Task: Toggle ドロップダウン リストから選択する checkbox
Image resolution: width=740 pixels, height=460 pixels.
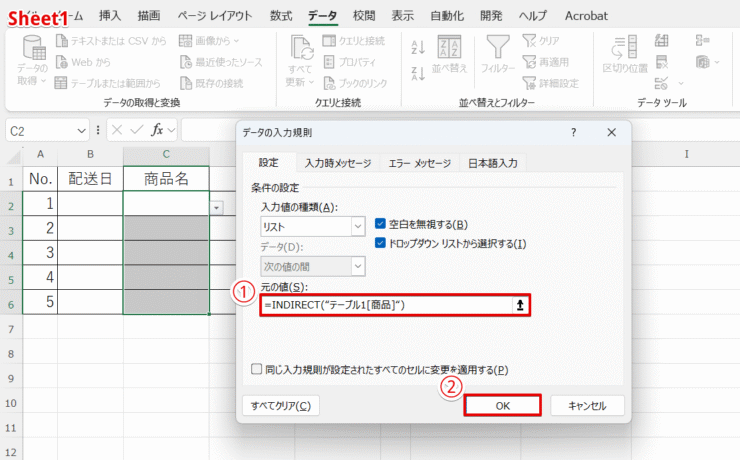Action: (x=380, y=243)
